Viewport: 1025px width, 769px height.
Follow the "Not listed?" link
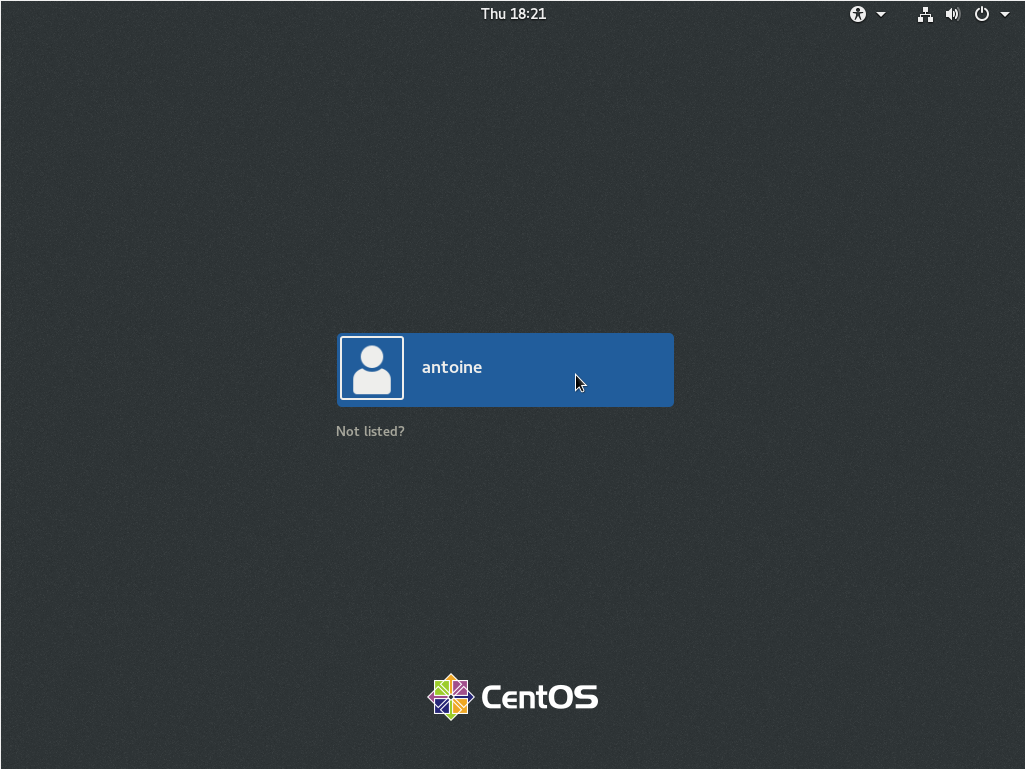370,431
